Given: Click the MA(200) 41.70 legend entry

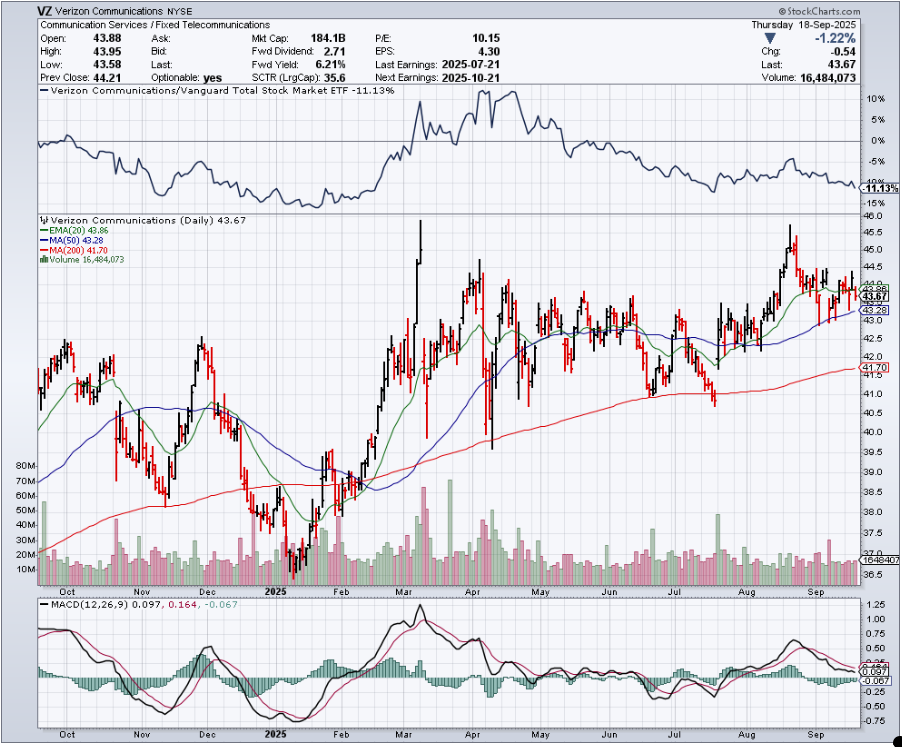Looking at the screenshot, I should (x=78, y=250).
